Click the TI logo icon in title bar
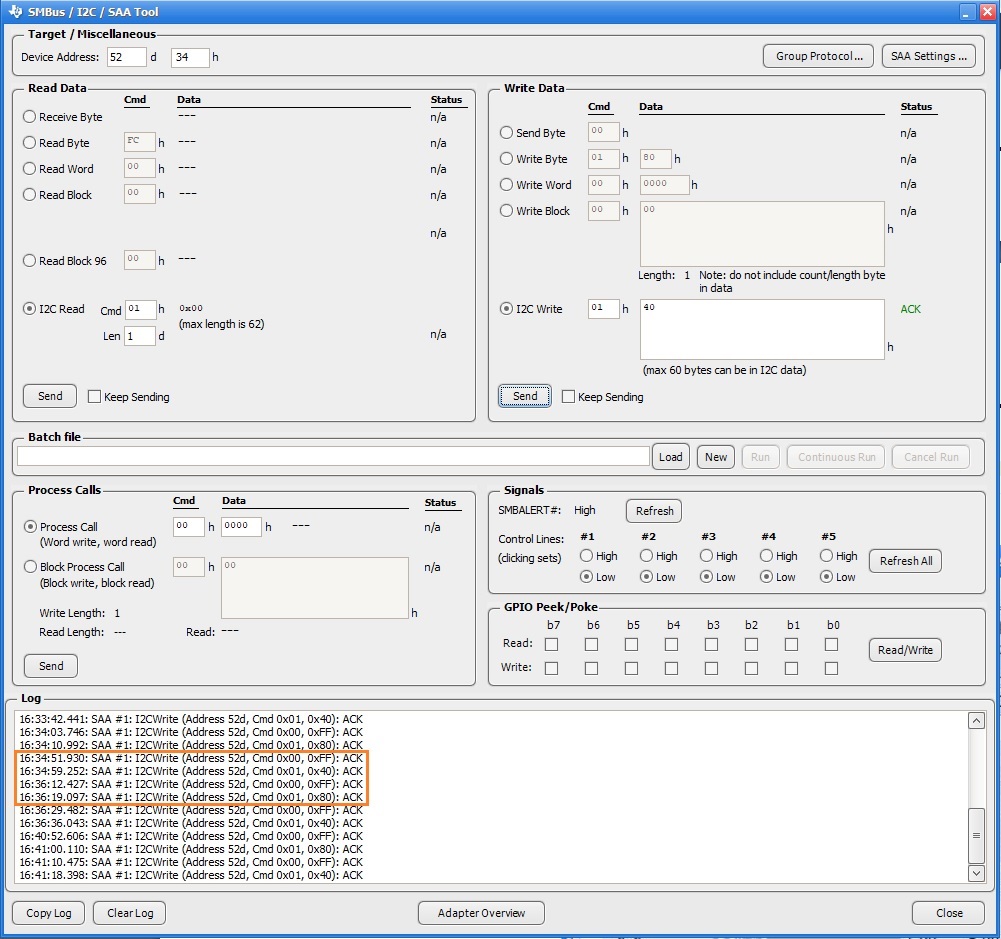This screenshot has width=1001, height=939. (x=15, y=11)
